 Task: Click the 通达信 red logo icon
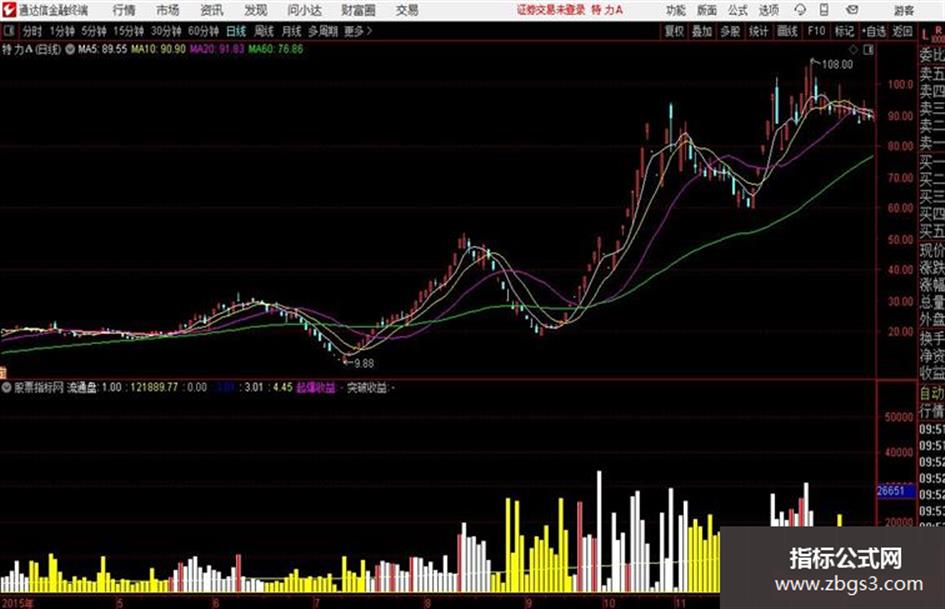point(9,10)
